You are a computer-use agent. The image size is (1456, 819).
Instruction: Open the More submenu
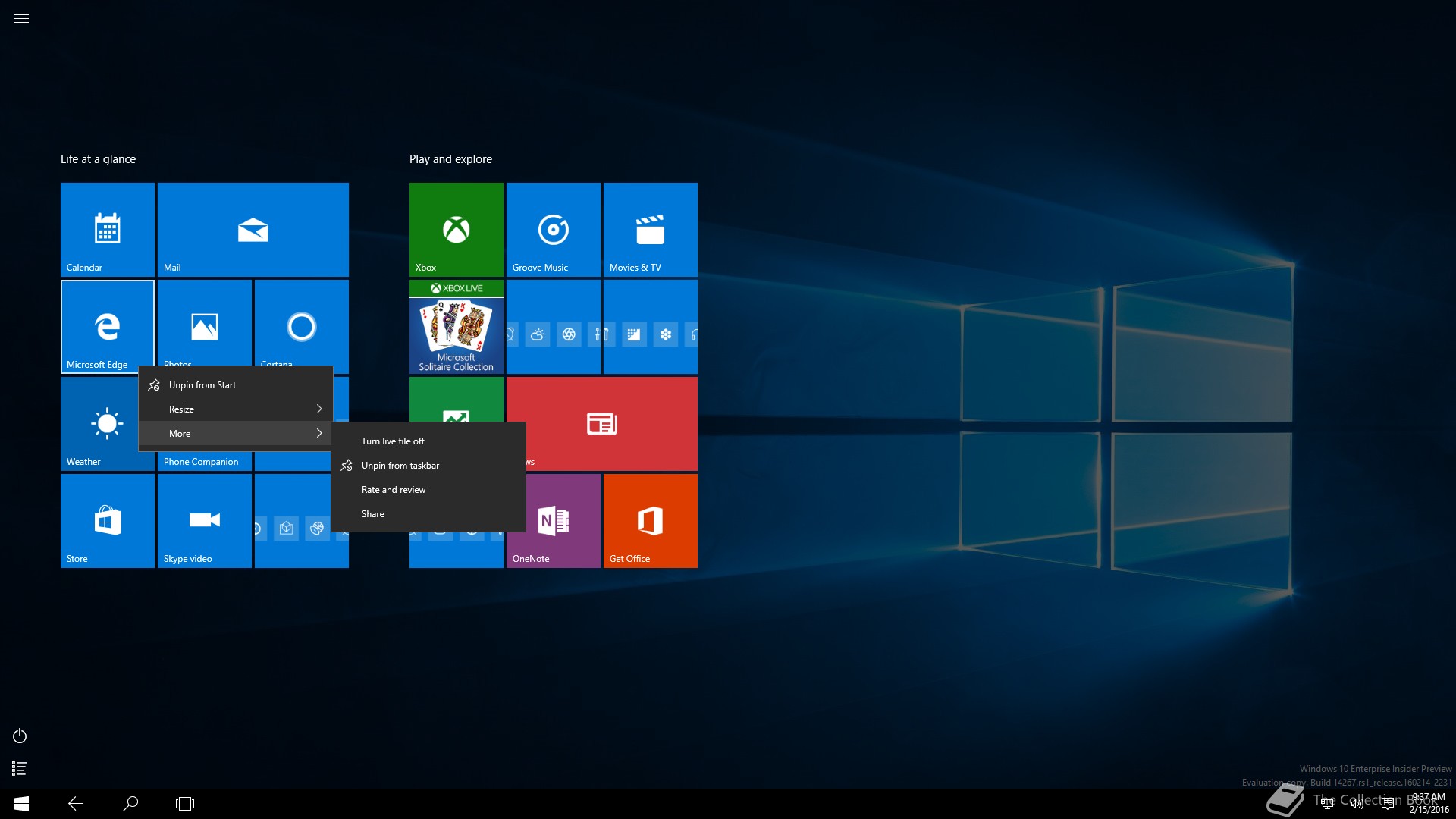click(x=236, y=434)
